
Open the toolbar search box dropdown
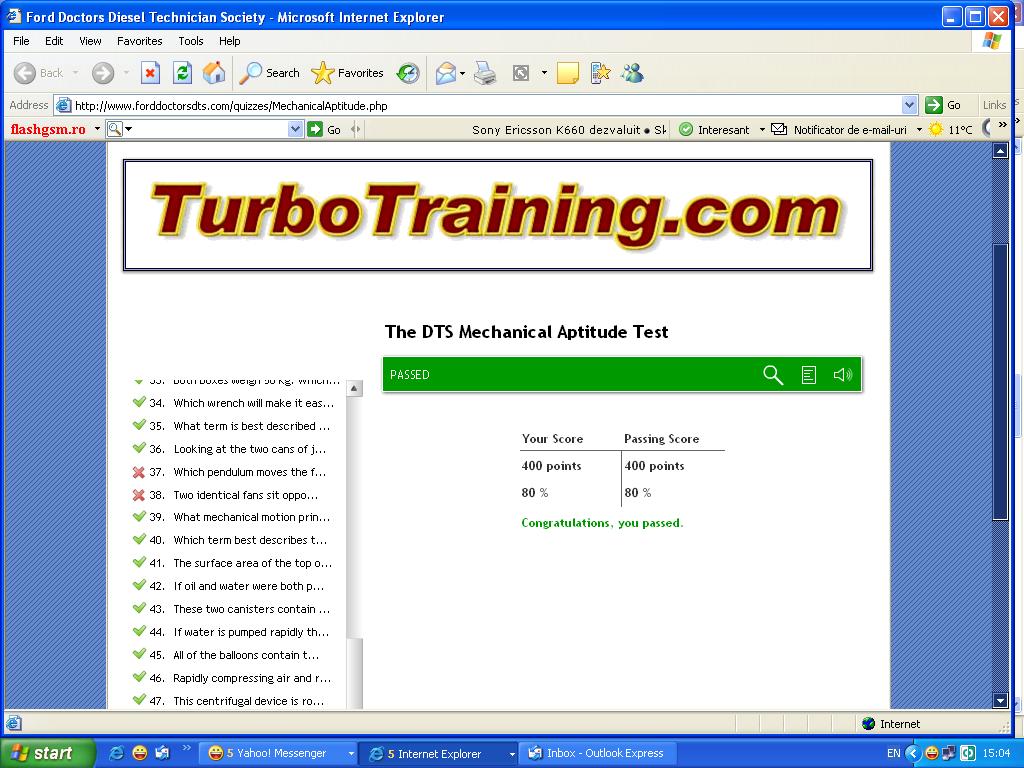(295, 129)
